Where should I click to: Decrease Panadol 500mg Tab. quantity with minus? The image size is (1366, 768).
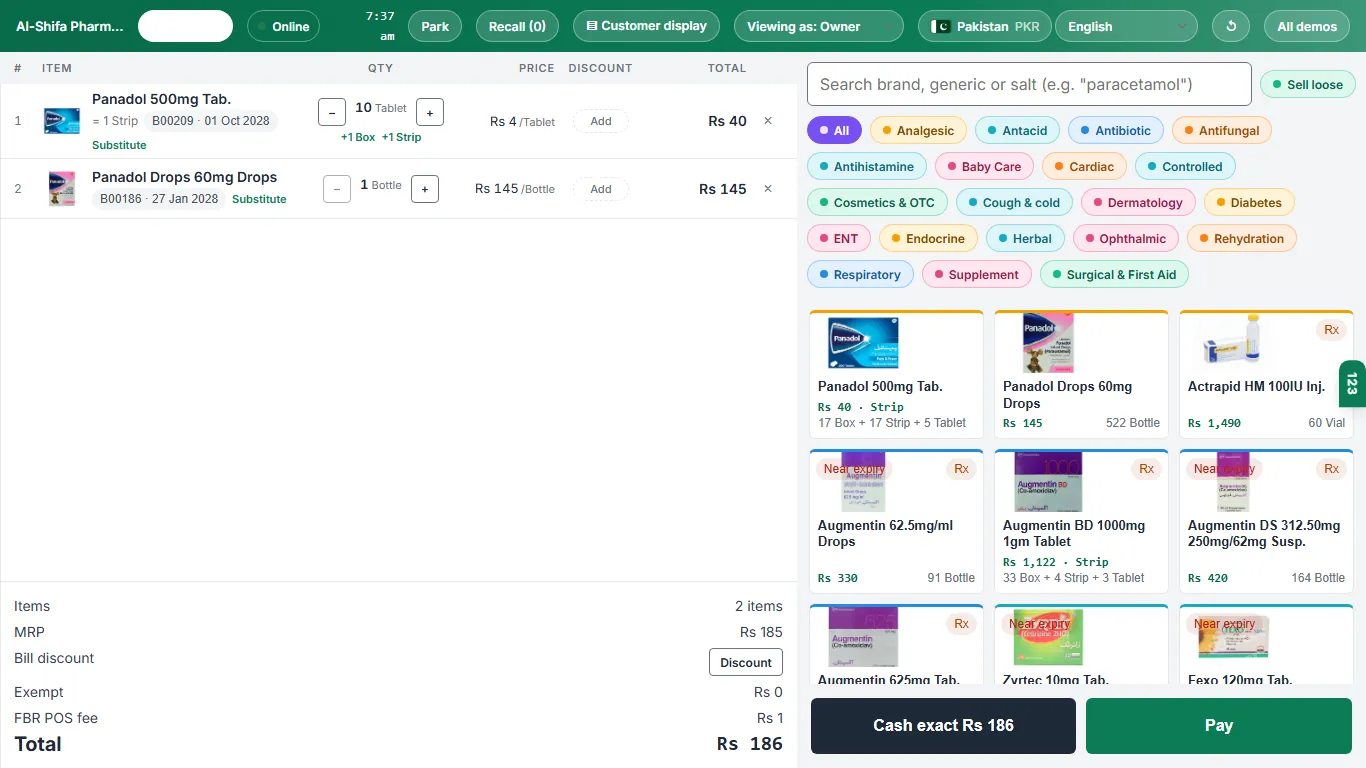332,112
